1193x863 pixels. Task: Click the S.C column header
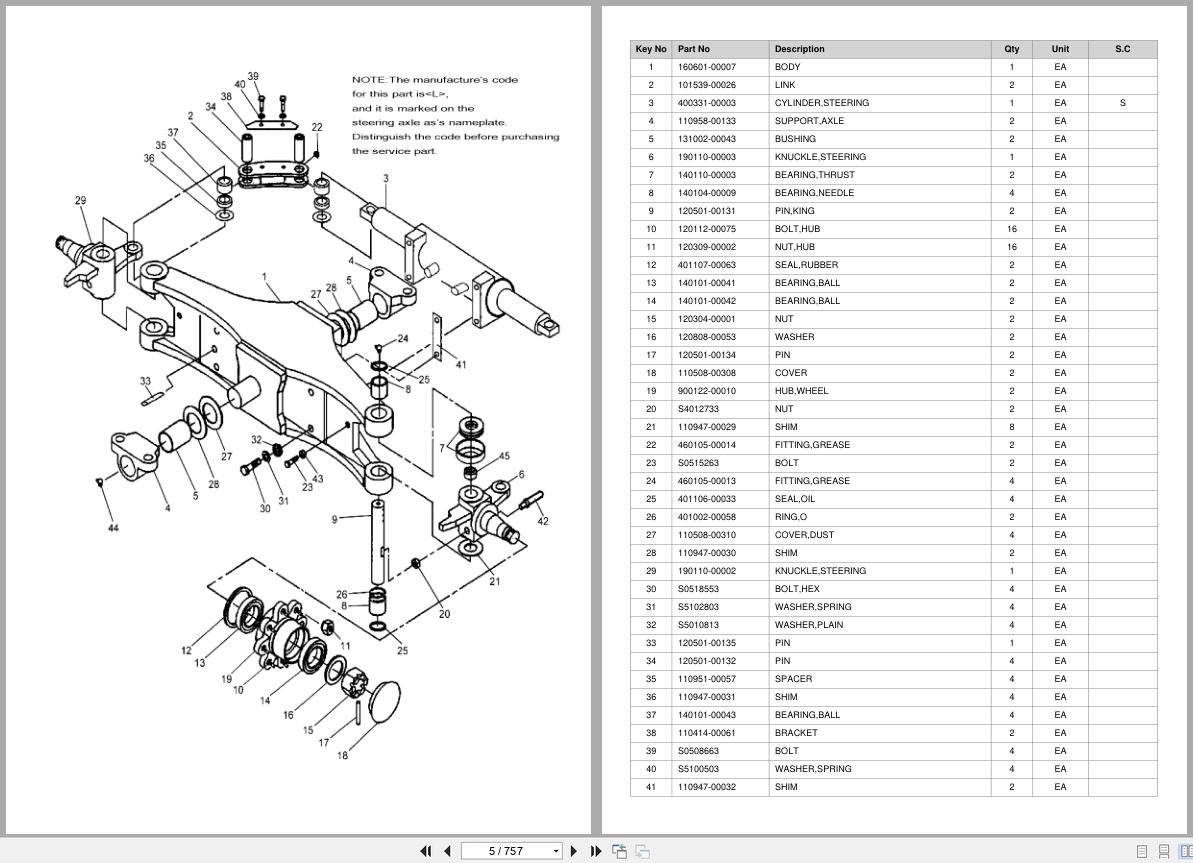pyautogui.click(x=1122, y=49)
